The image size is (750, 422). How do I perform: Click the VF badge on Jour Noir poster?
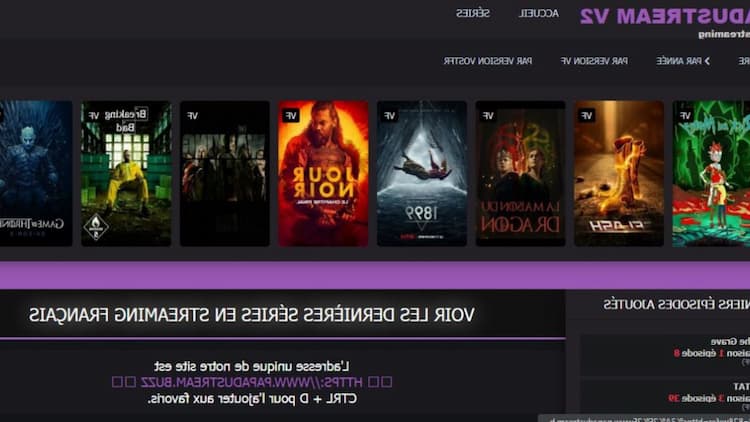291,116
